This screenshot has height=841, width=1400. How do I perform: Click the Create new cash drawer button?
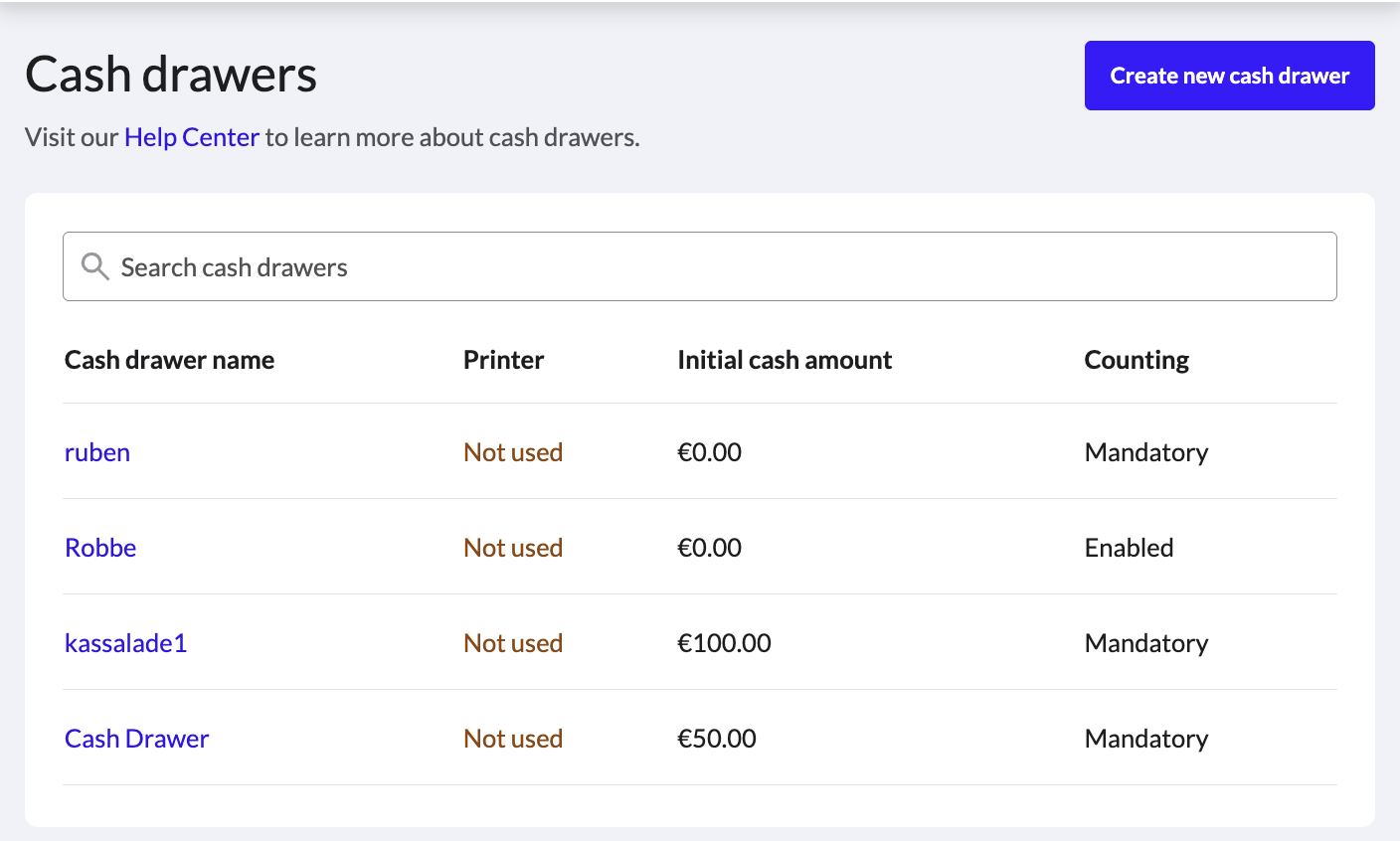1229,76
